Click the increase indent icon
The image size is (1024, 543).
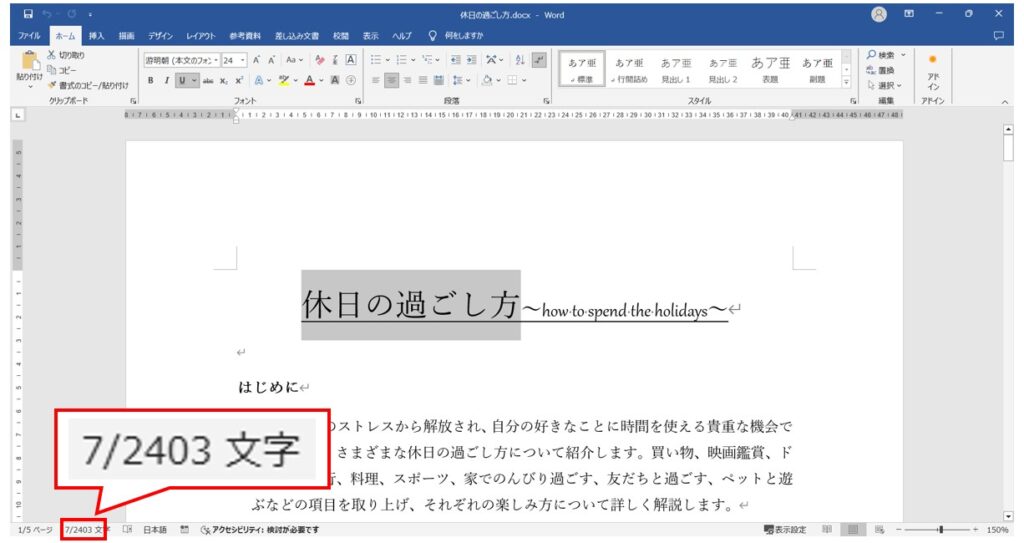(x=471, y=60)
